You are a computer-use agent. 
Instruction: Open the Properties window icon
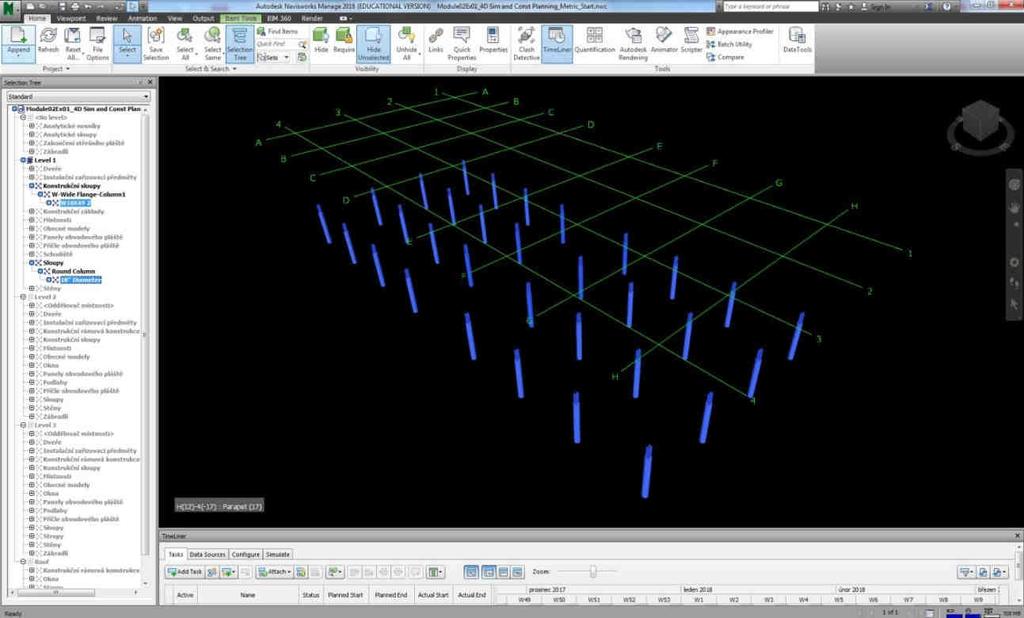coord(493,41)
